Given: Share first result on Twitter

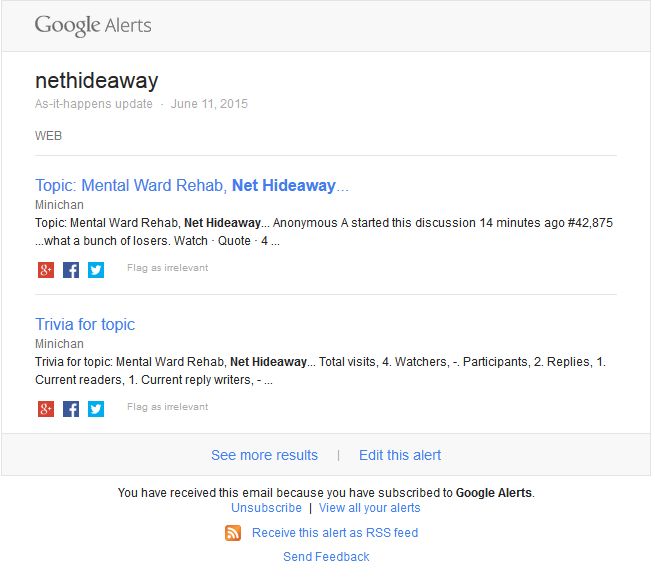Looking at the screenshot, I should point(96,270).
